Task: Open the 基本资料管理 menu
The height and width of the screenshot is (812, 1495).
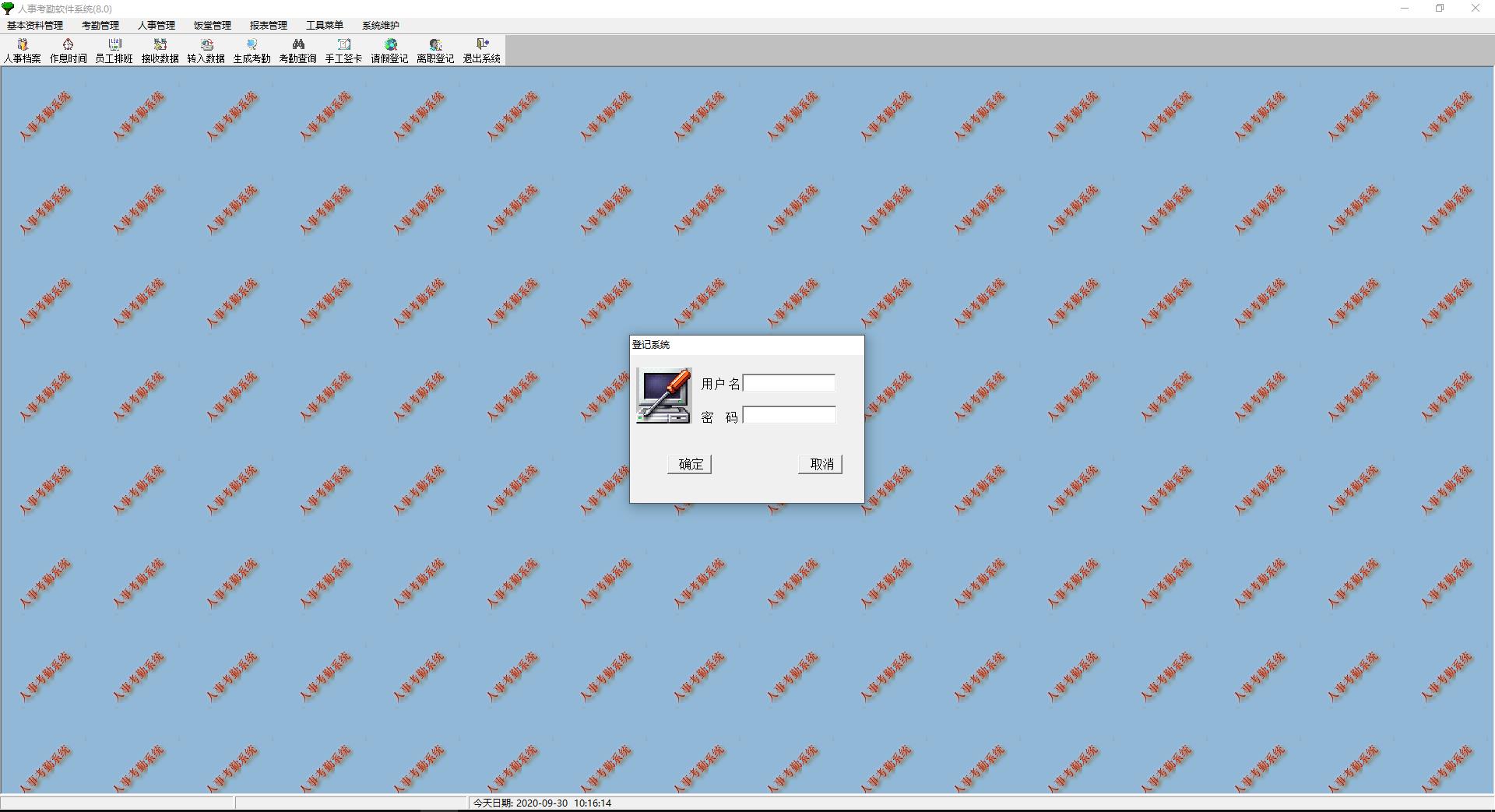Action: [x=35, y=25]
